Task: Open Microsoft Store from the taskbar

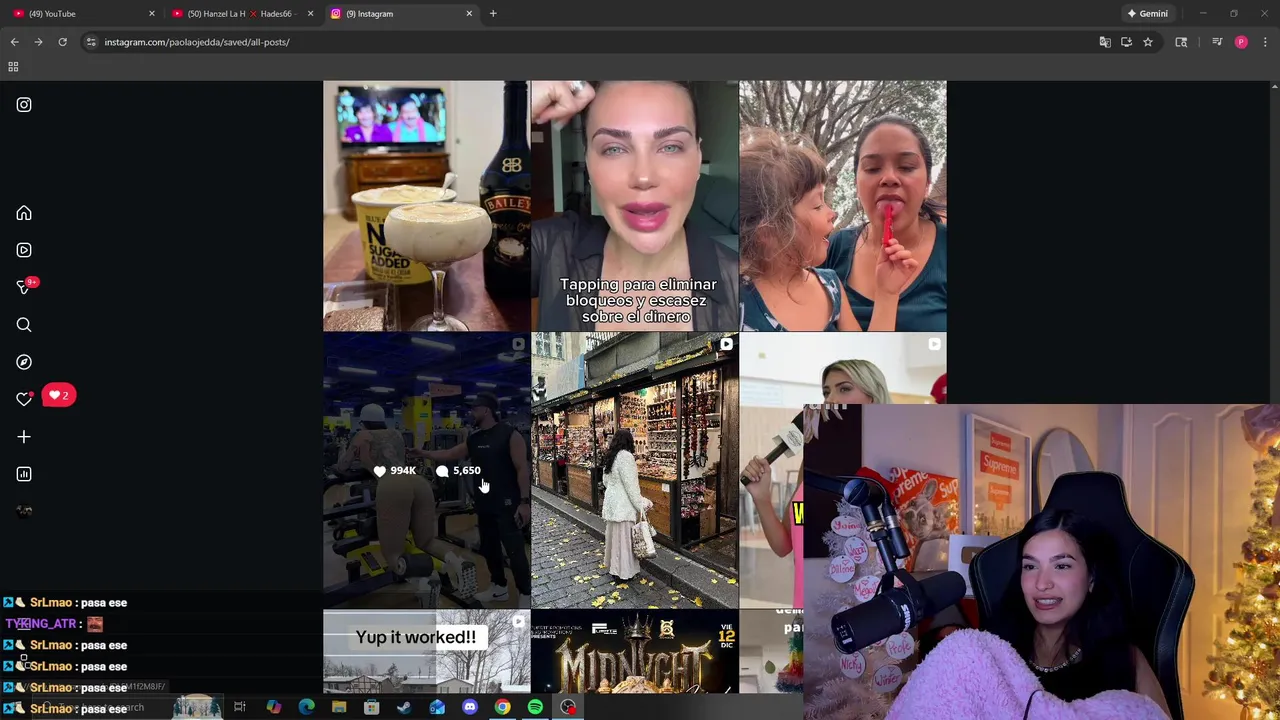Action: [371, 707]
